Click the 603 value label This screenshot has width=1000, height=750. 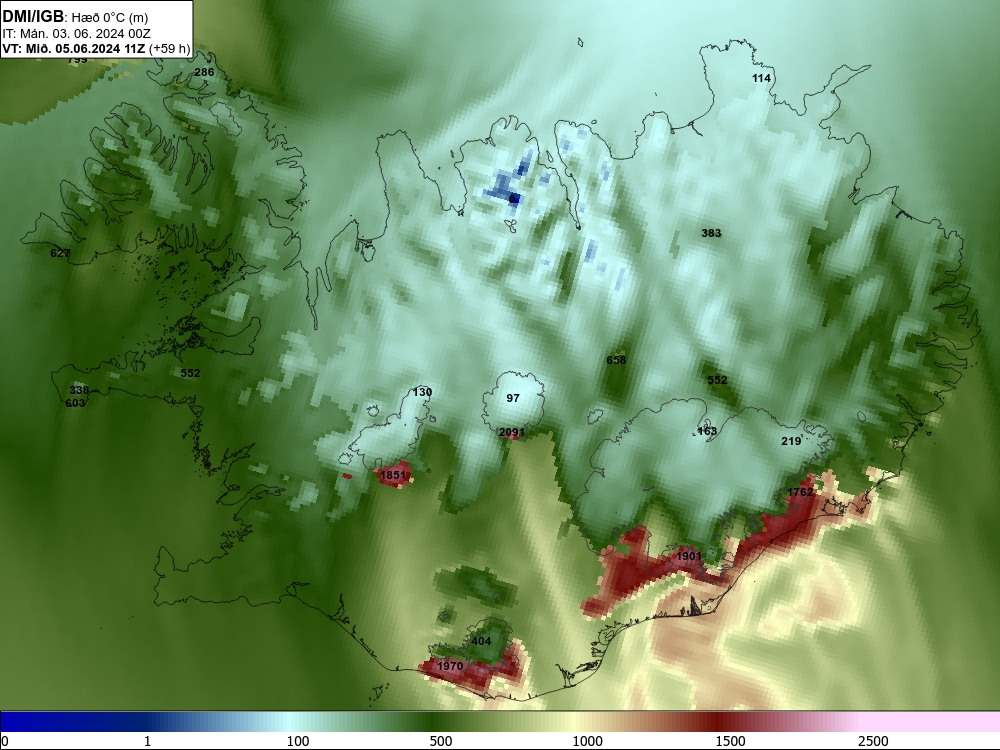coord(75,403)
